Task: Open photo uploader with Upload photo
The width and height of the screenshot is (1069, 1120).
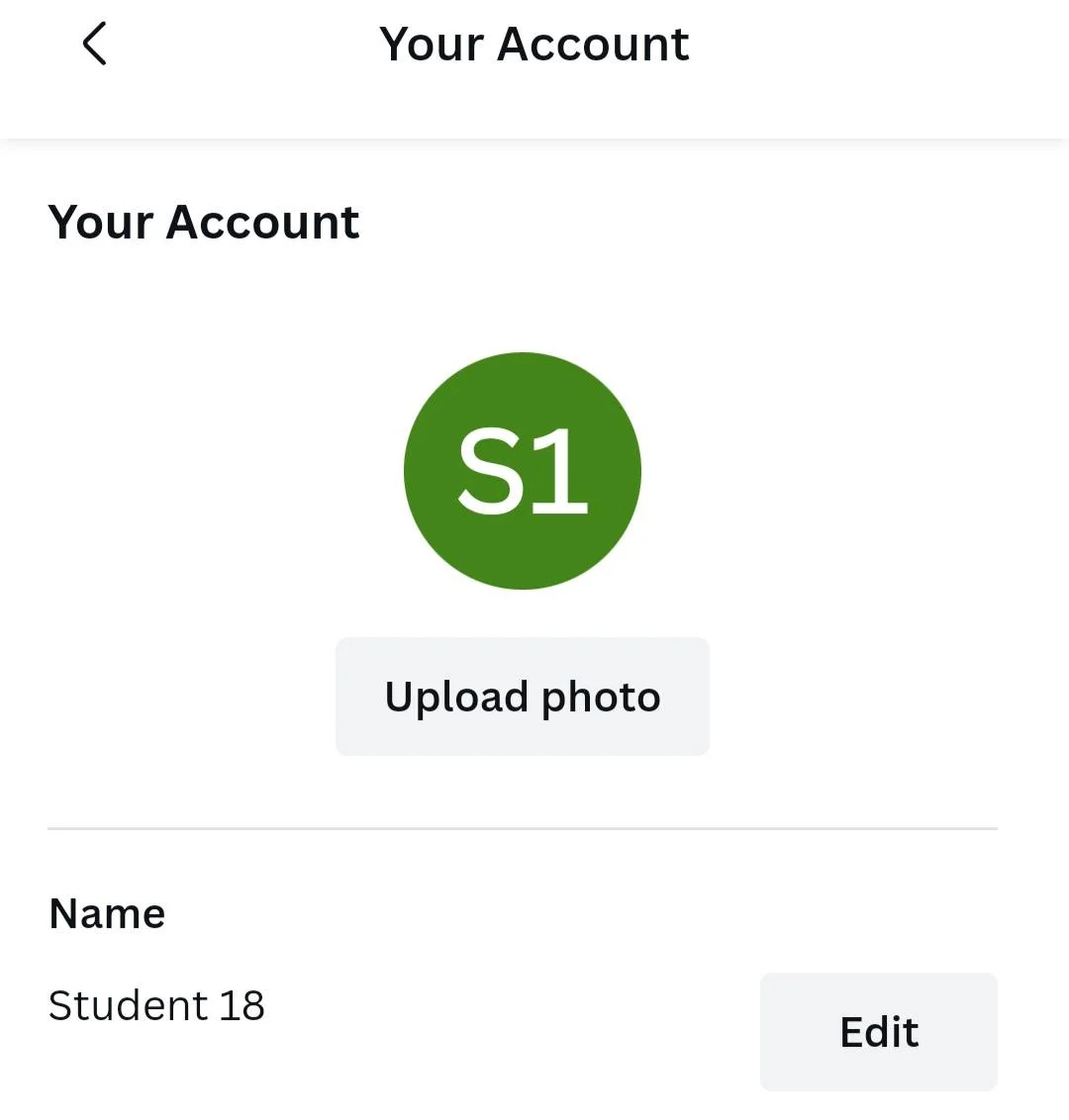Action: 523,697
